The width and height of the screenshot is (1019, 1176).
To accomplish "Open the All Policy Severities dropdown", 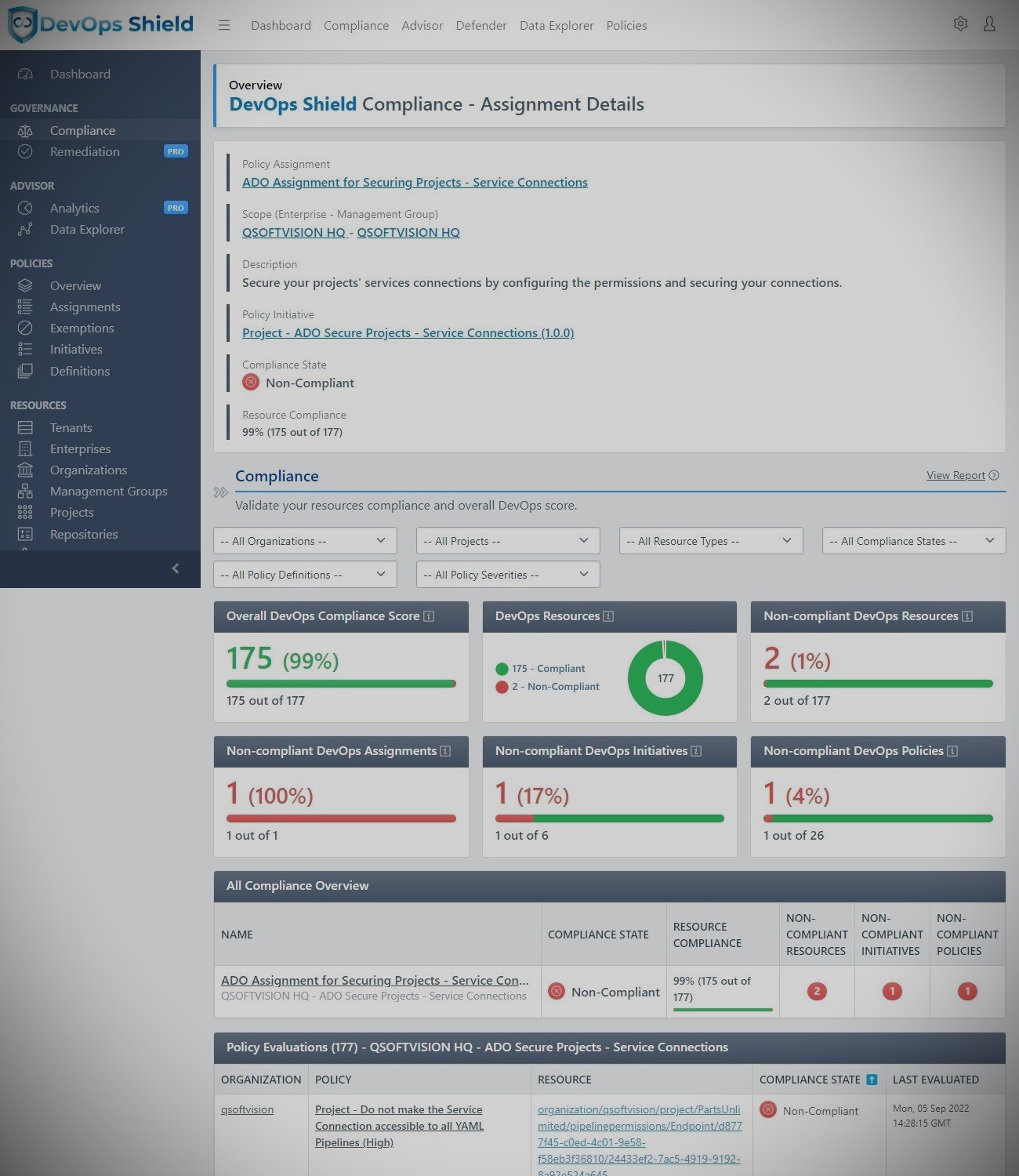I will [508, 575].
